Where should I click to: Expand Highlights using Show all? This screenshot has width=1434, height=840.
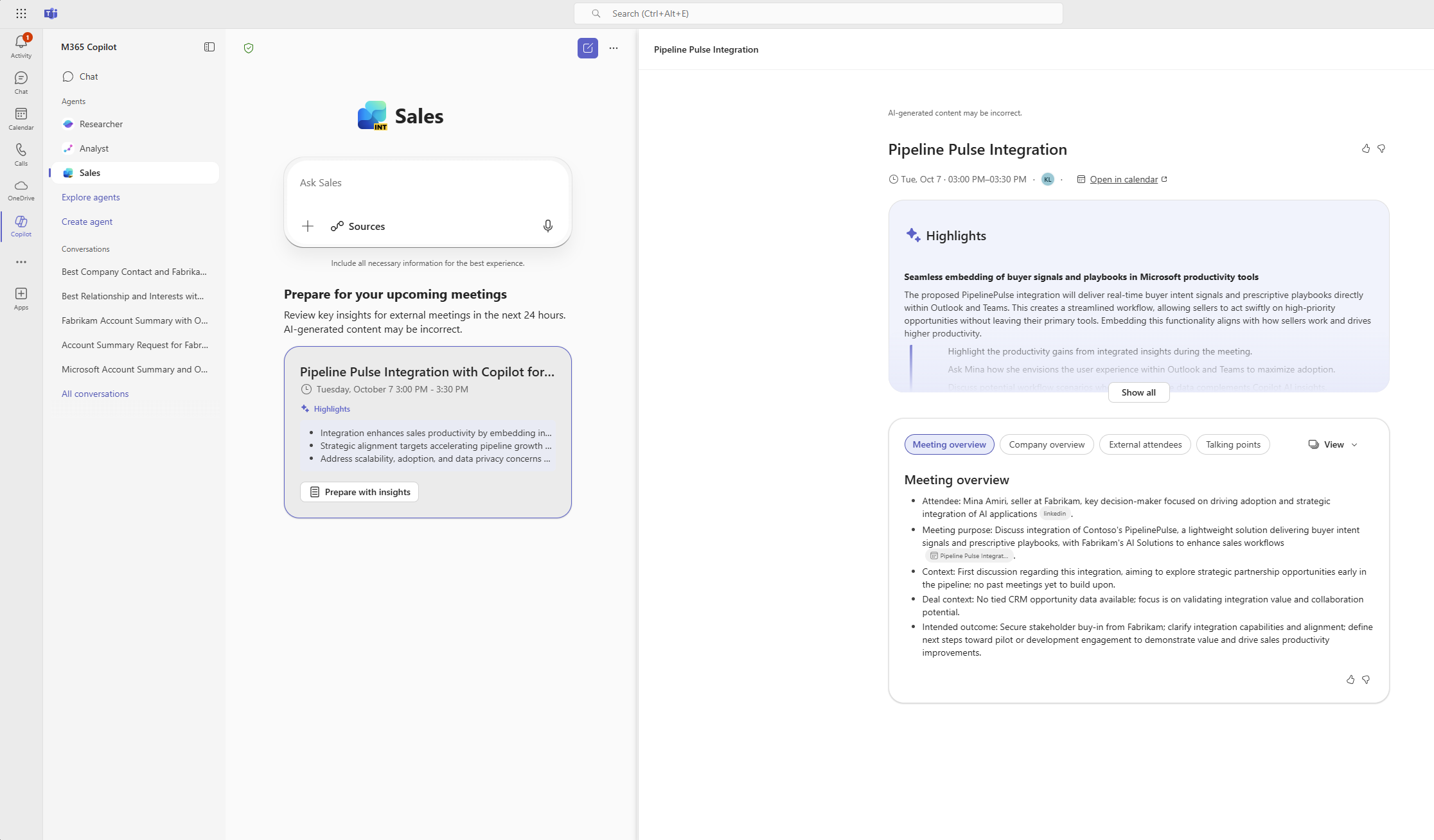point(1138,392)
